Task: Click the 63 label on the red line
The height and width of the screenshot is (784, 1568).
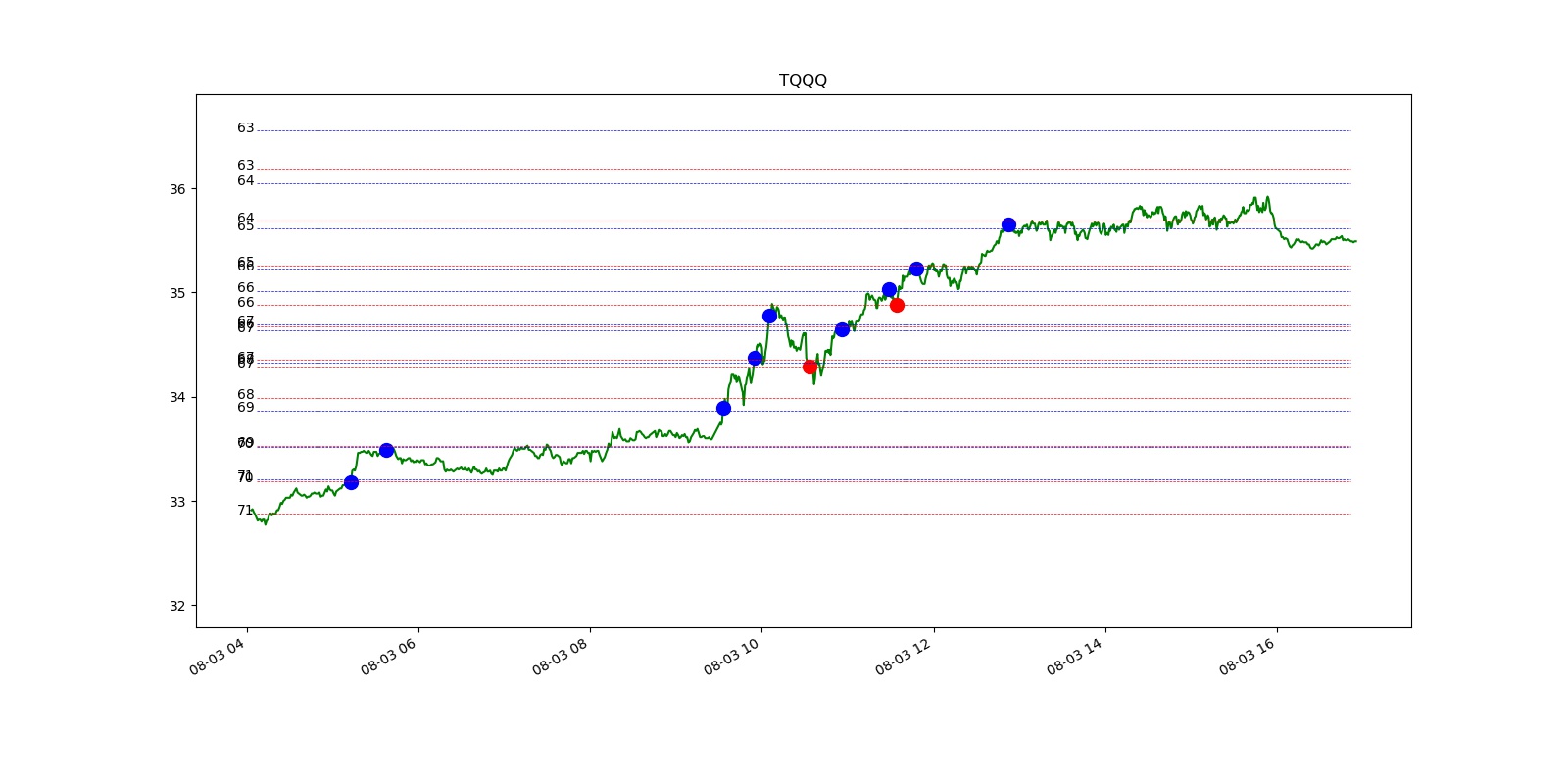Action: (245, 166)
